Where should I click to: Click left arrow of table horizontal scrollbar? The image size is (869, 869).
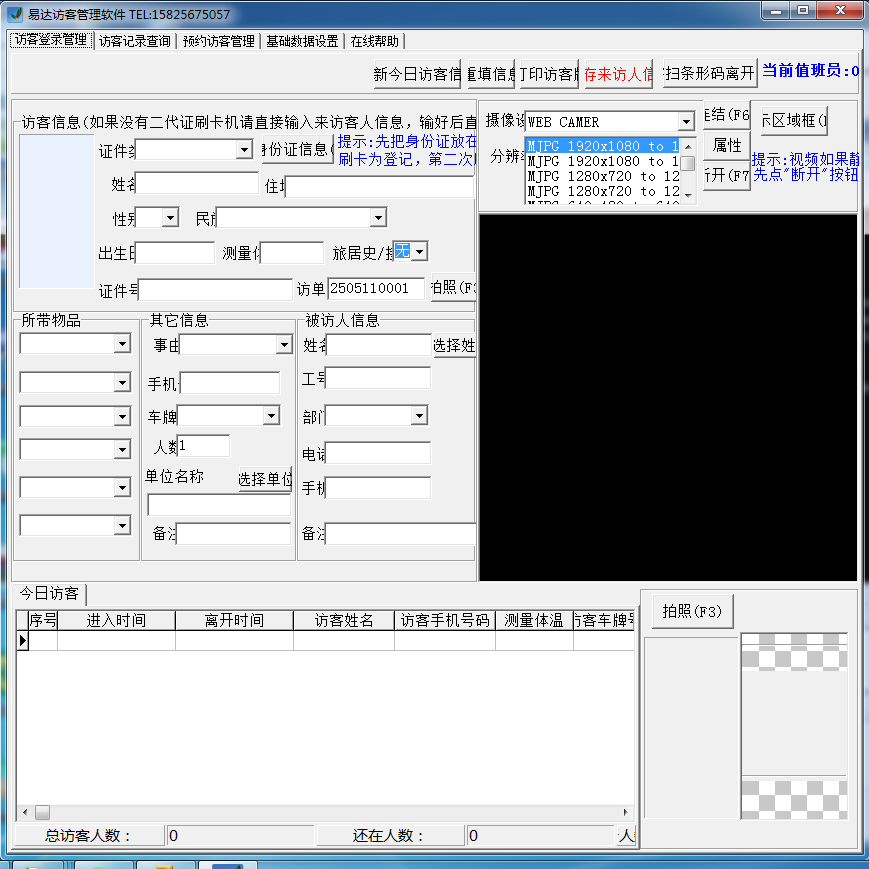pyautogui.click(x=25, y=812)
